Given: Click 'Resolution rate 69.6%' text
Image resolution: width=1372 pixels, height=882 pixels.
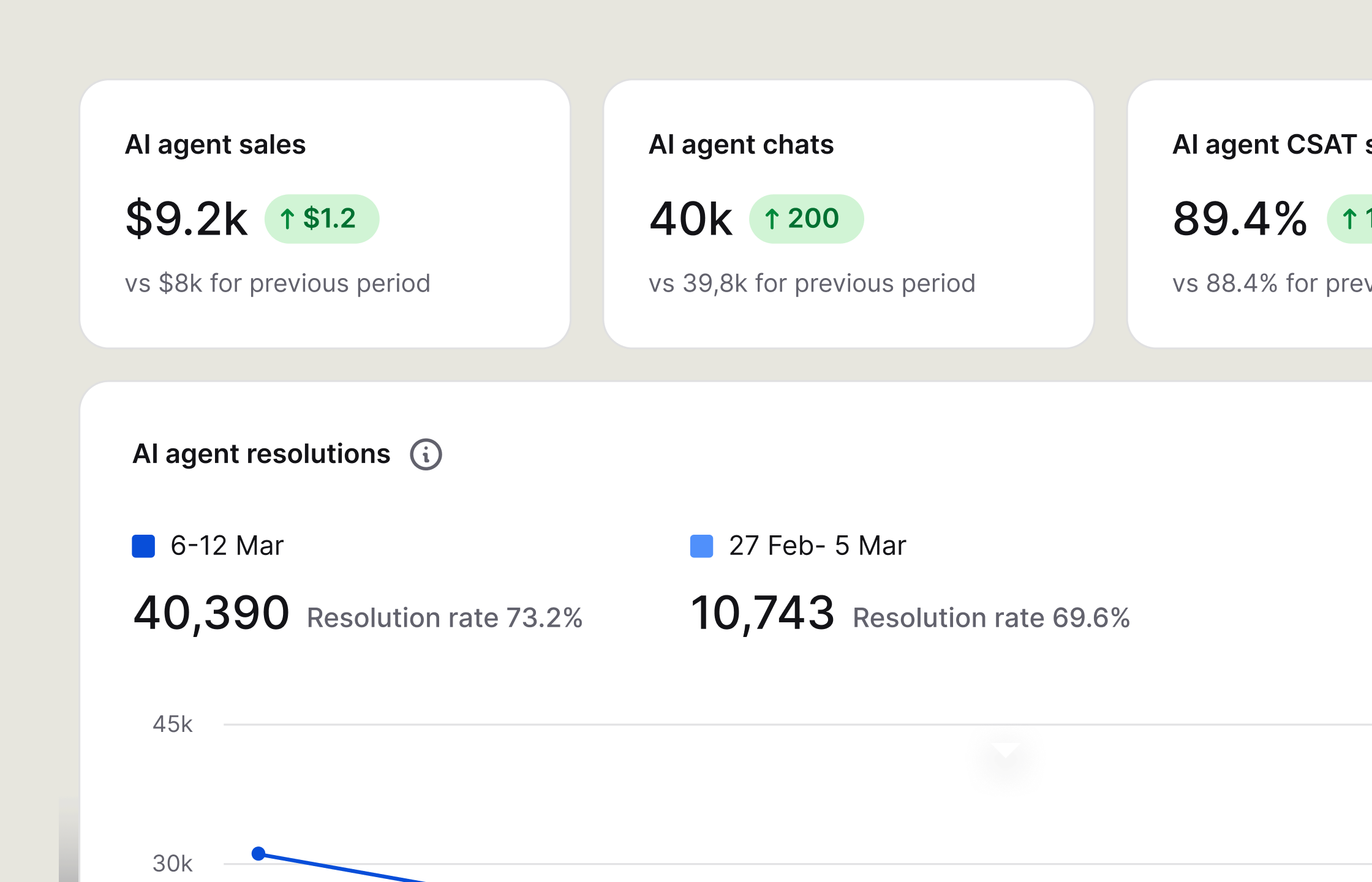Looking at the screenshot, I should pyautogui.click(x=991, y=618).
